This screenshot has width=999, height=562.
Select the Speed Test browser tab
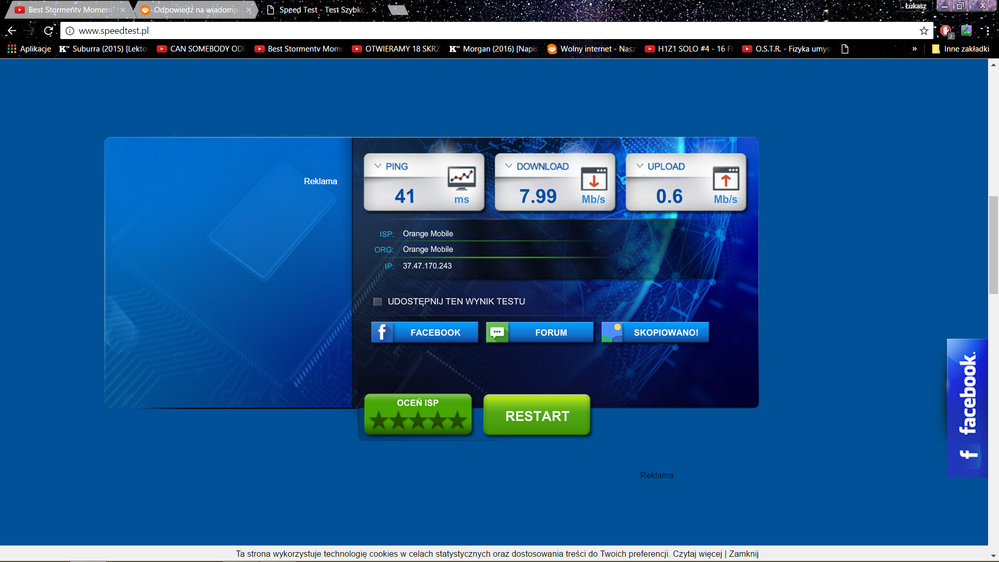[x=320, y=10]
